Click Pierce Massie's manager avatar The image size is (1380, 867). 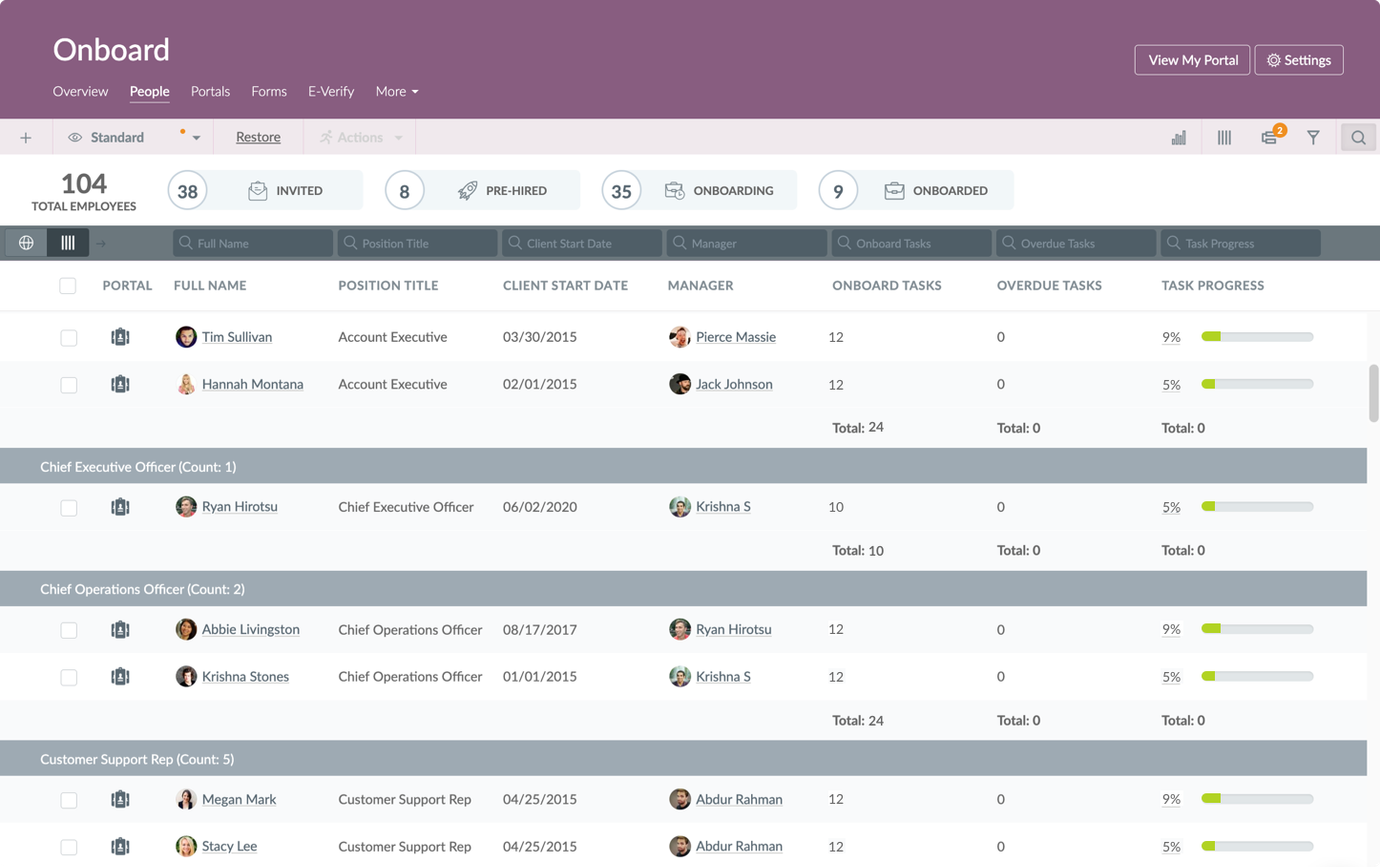(x=680, y=337)
